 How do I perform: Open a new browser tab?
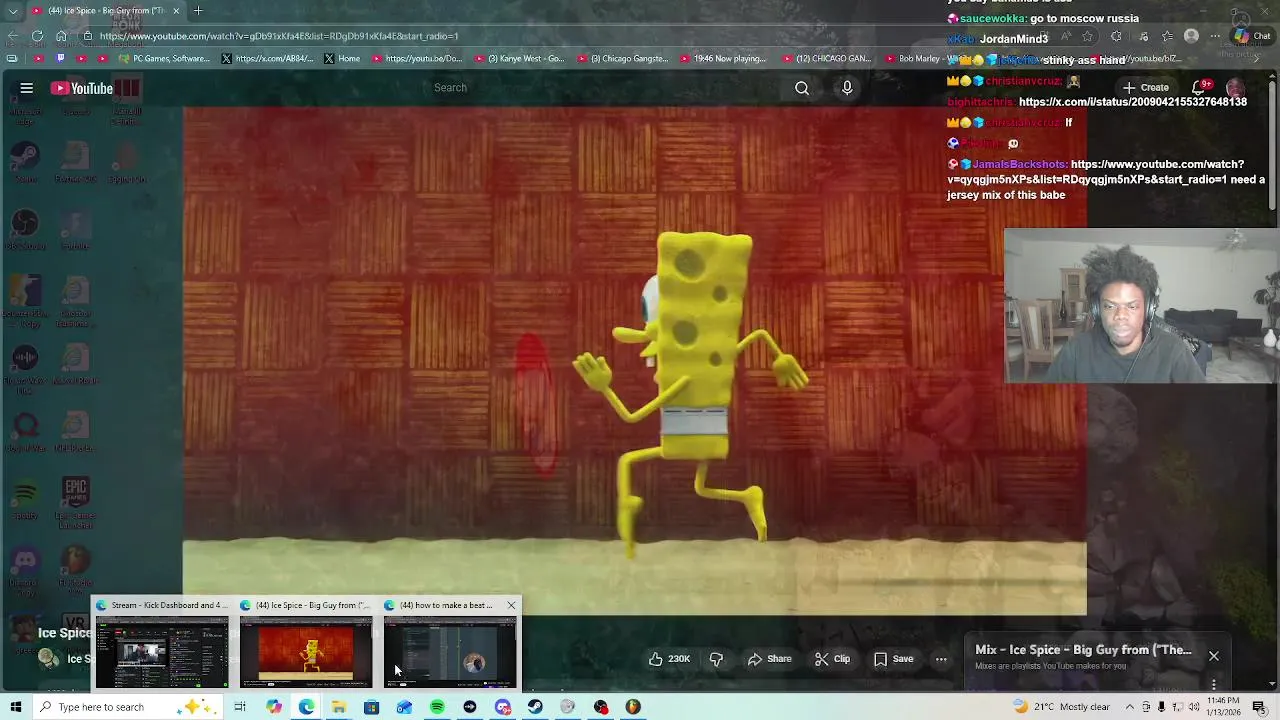198,11
